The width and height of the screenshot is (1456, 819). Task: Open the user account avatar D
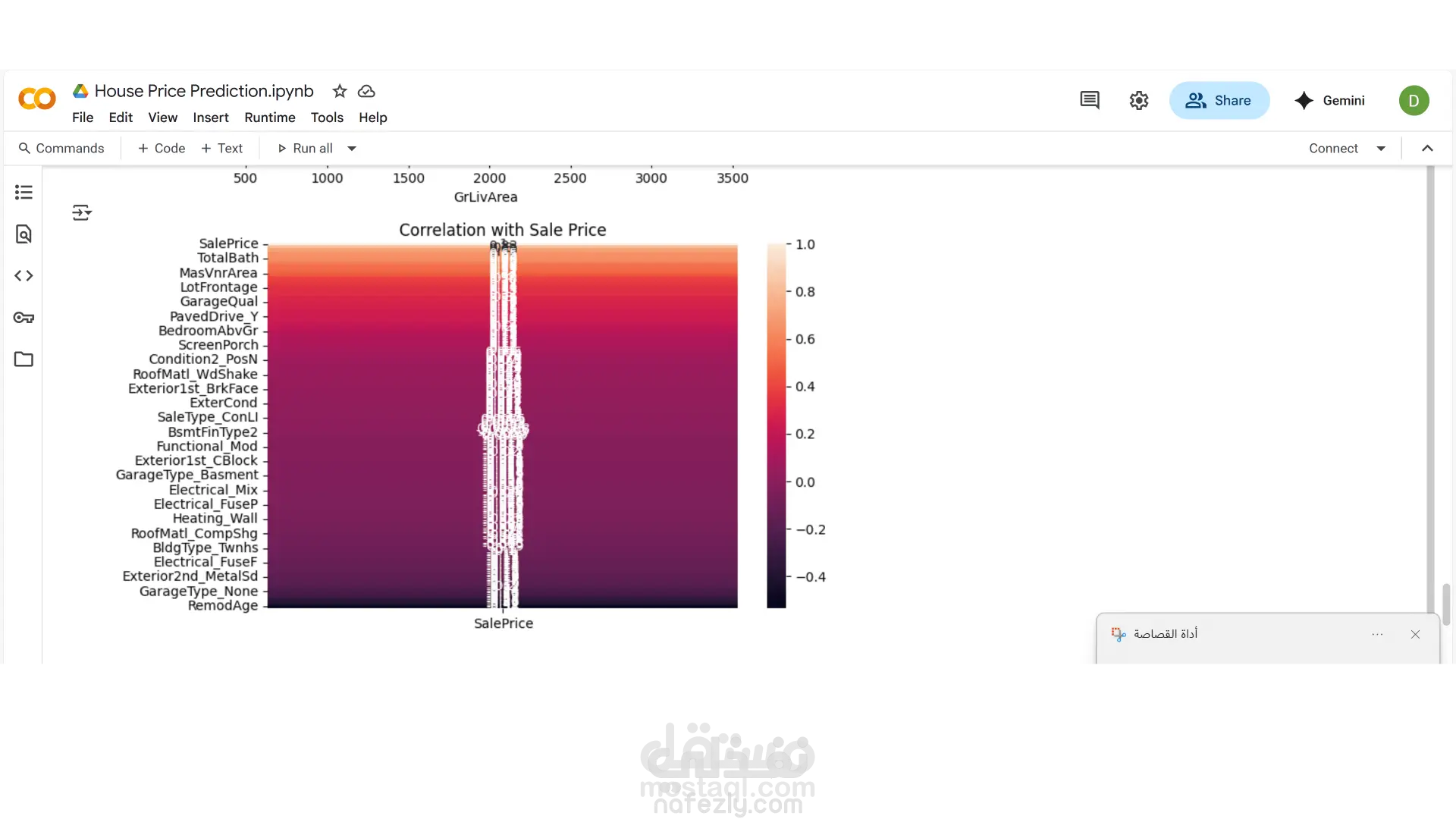pyautogui.click(x=1414, y=100)
